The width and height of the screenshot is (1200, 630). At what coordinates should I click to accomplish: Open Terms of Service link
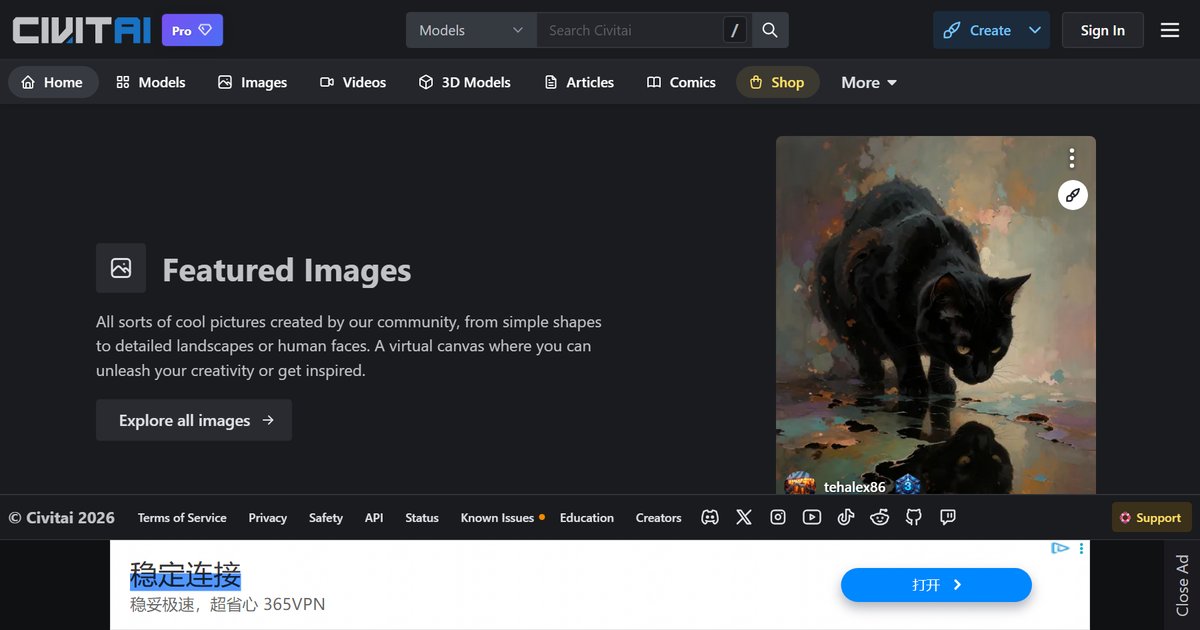click(x=182, y=517)
